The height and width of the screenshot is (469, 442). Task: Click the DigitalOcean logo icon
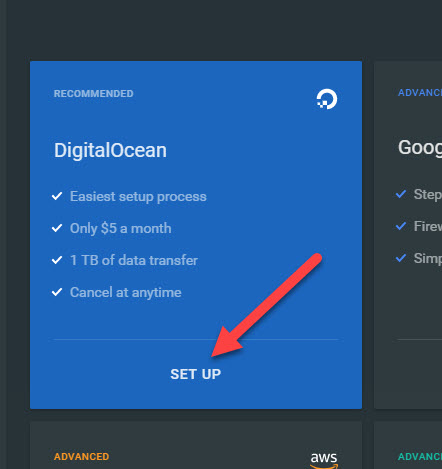(327, 99)
